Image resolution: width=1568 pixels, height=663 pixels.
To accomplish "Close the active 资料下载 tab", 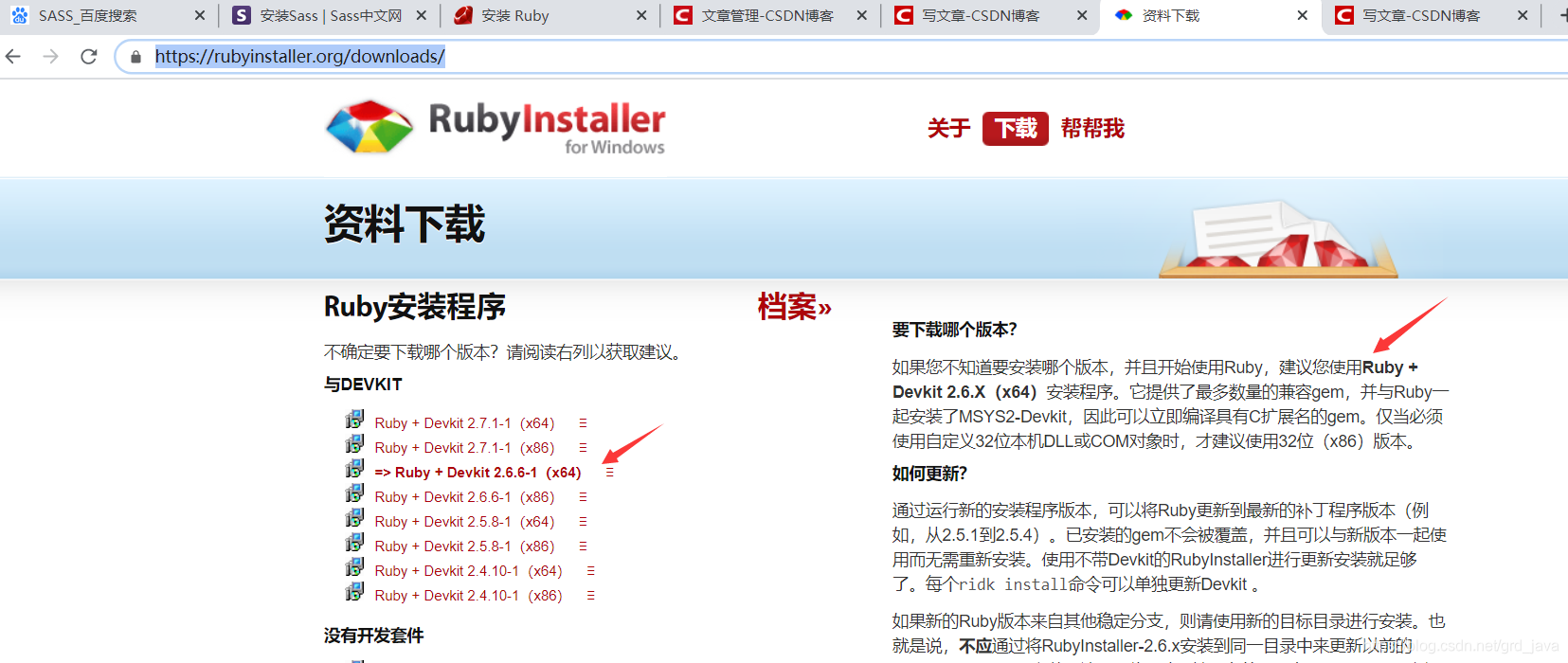I will (x=1302, y=16).
